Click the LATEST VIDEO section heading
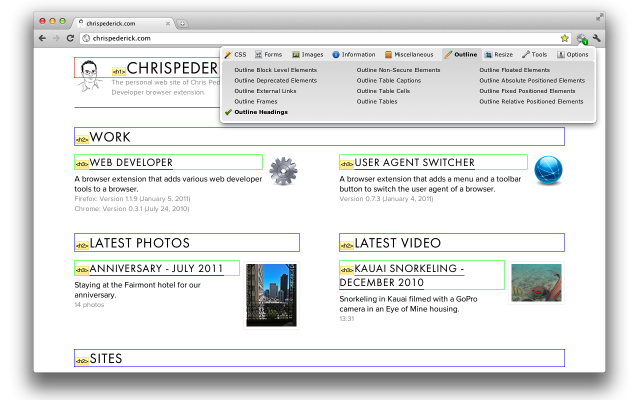 pyautogui.click(x=398, y=243)
